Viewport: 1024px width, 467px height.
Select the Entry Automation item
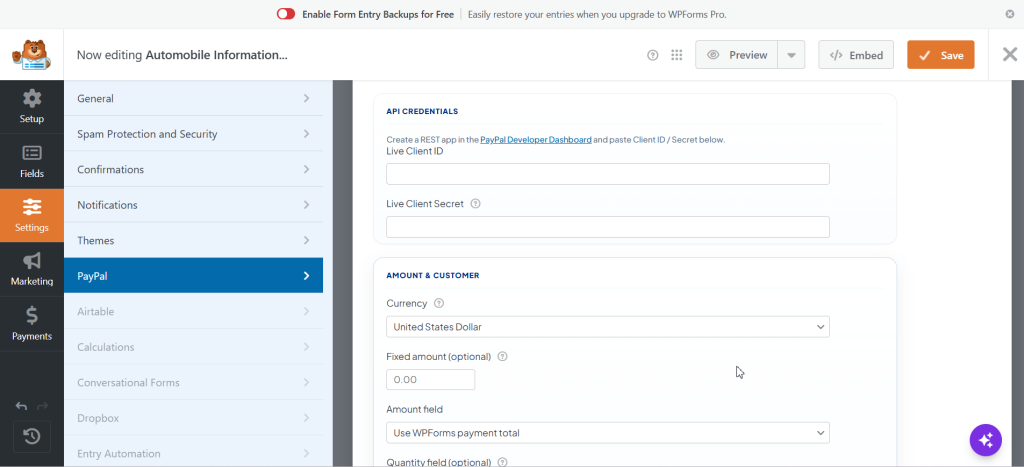(x=193, y=453)
